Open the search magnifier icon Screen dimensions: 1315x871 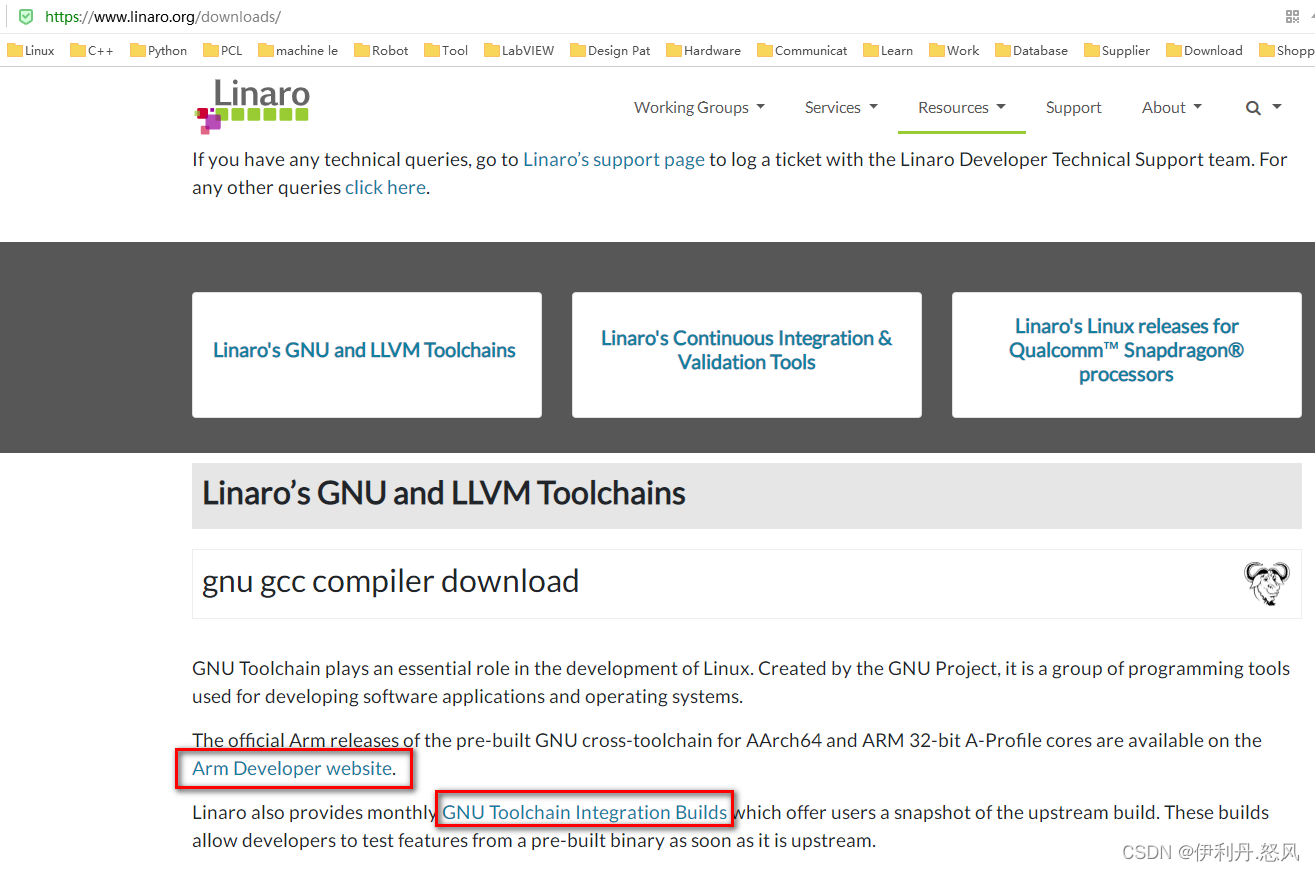(x=1253, y=108)
